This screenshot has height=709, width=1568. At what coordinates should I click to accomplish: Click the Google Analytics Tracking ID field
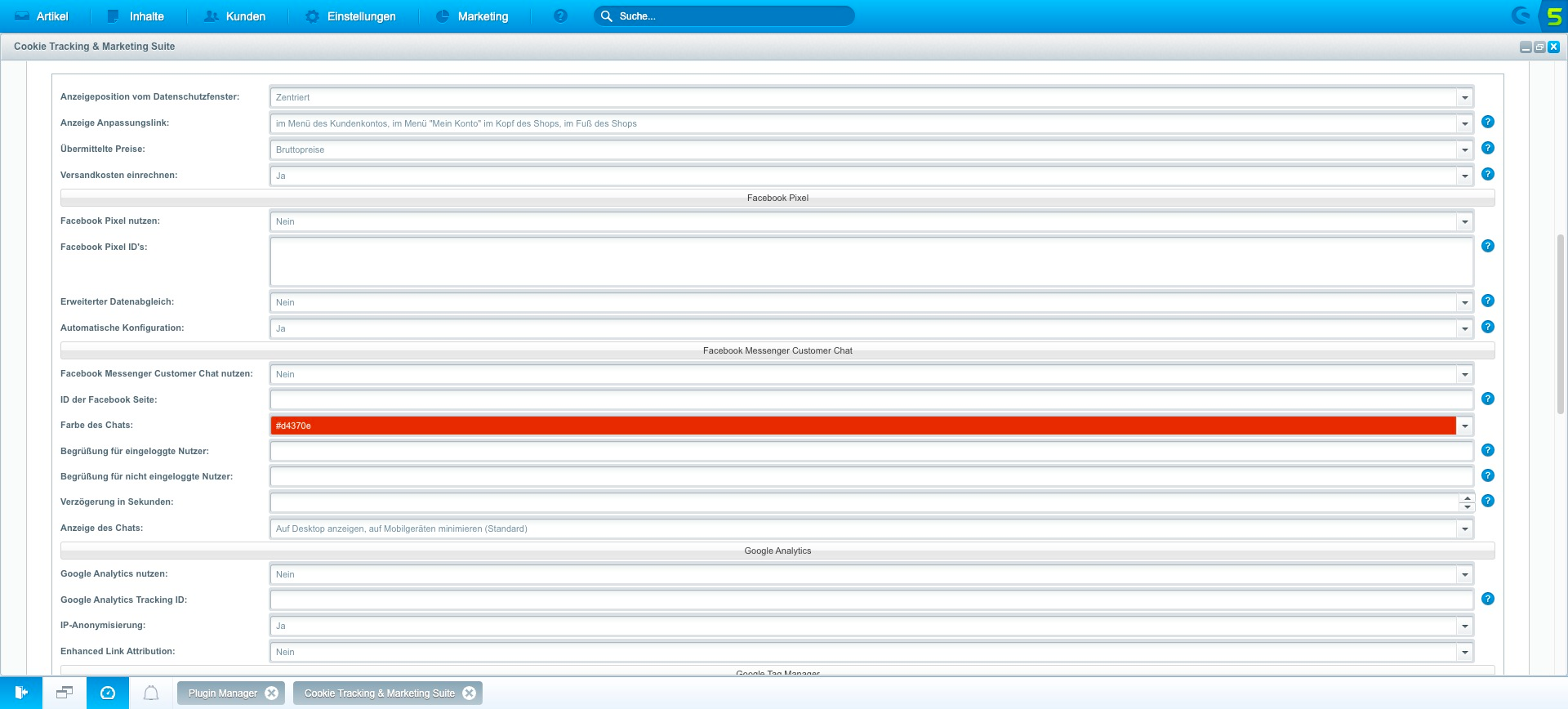pos(871,600)
